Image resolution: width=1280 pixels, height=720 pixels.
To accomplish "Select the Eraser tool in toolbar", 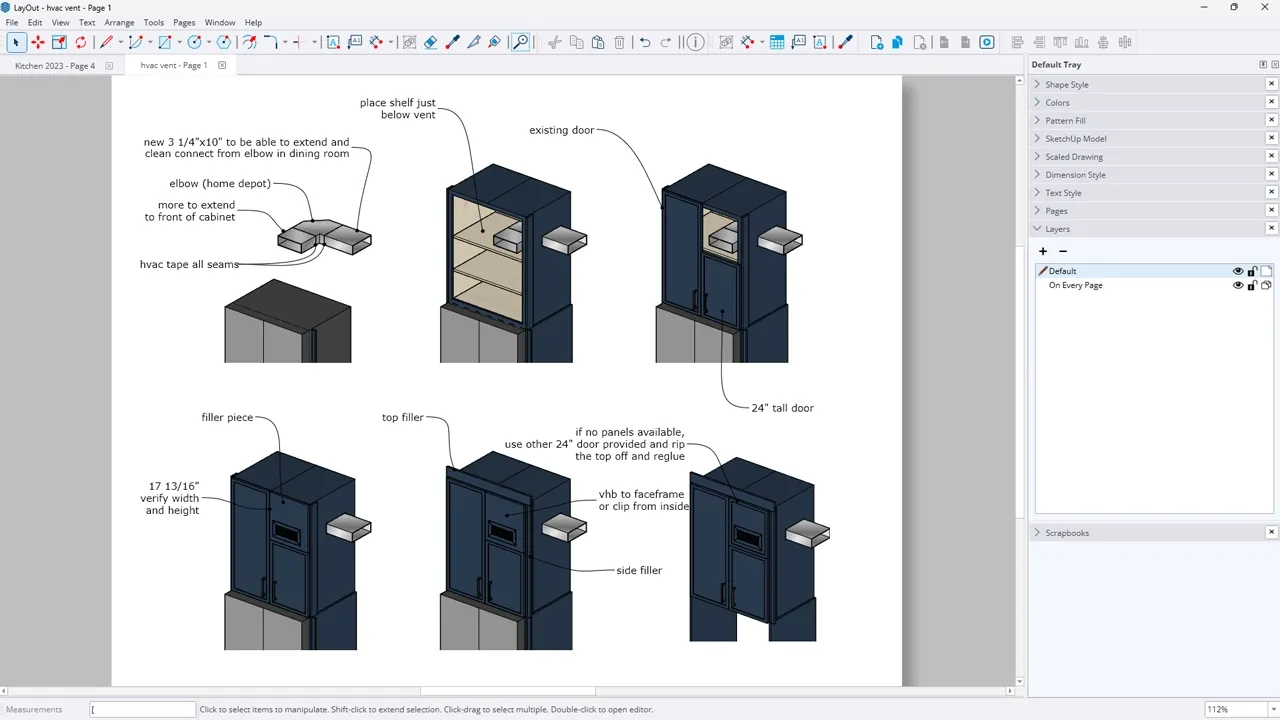I will coord(430,42).
